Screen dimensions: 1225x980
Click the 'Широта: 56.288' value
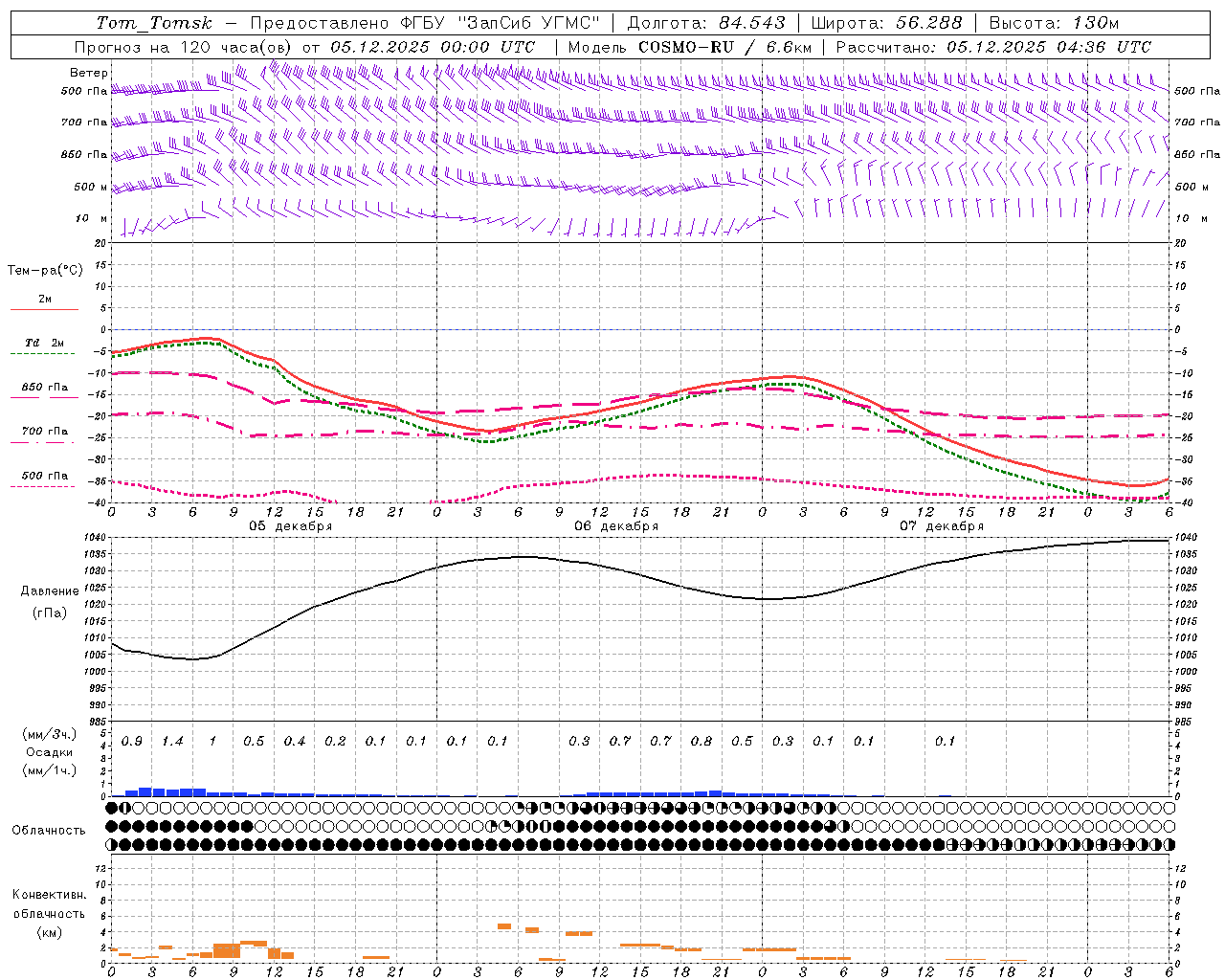[x=886, y=23]
